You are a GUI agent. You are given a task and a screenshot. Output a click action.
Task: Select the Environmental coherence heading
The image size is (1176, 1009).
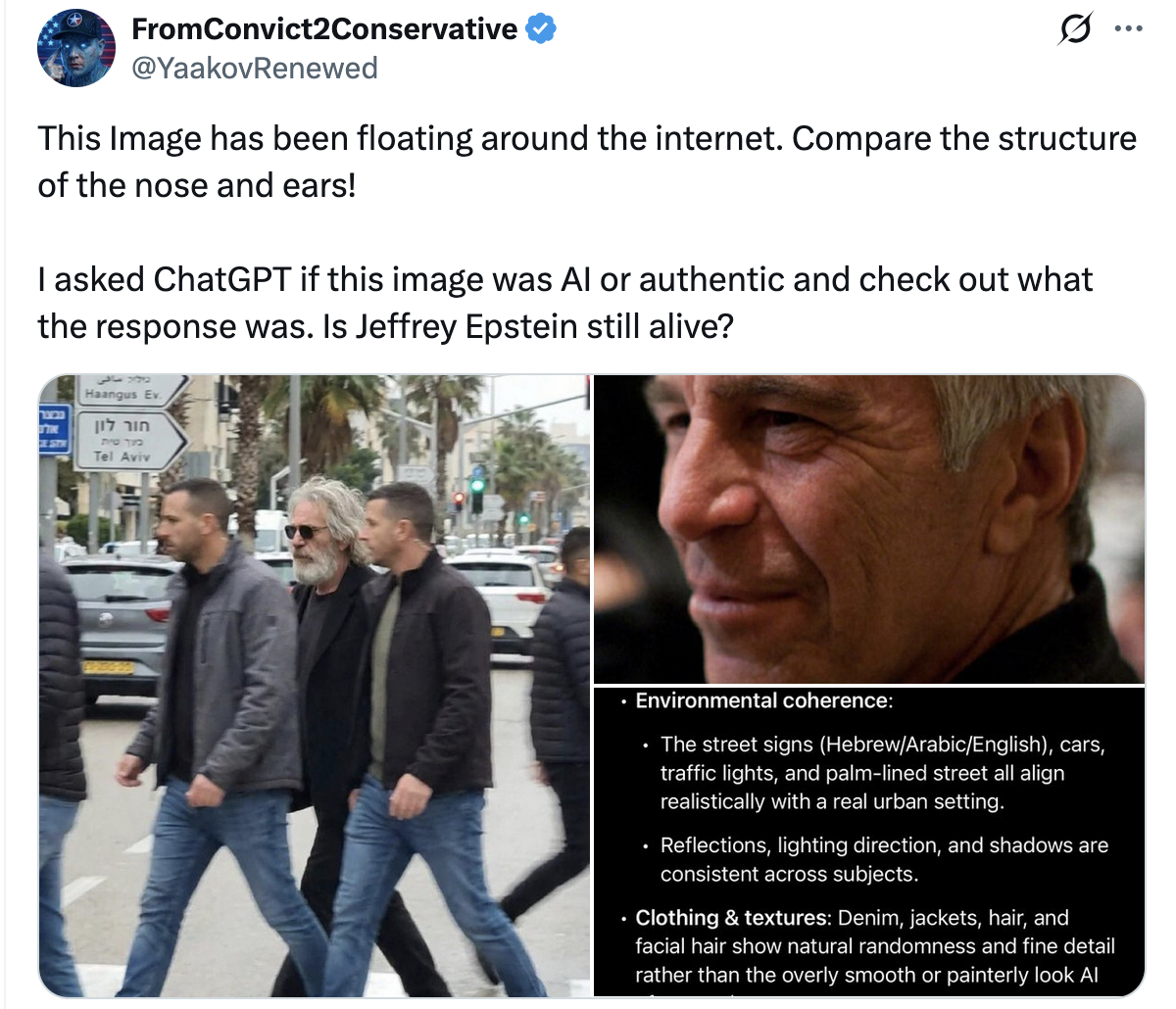pos(763,701)
